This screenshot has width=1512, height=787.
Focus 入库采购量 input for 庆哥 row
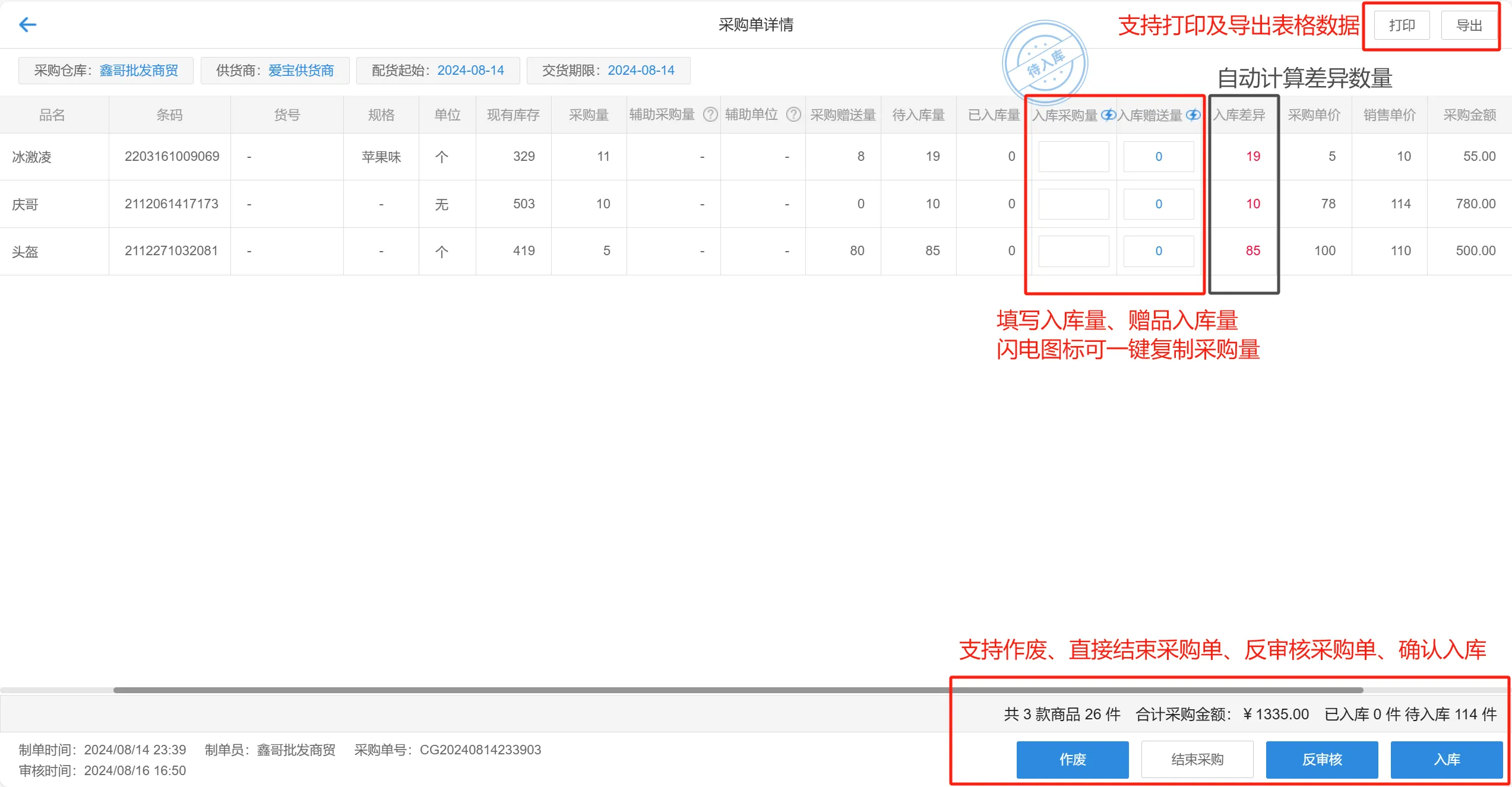(x=1073, y=204)
